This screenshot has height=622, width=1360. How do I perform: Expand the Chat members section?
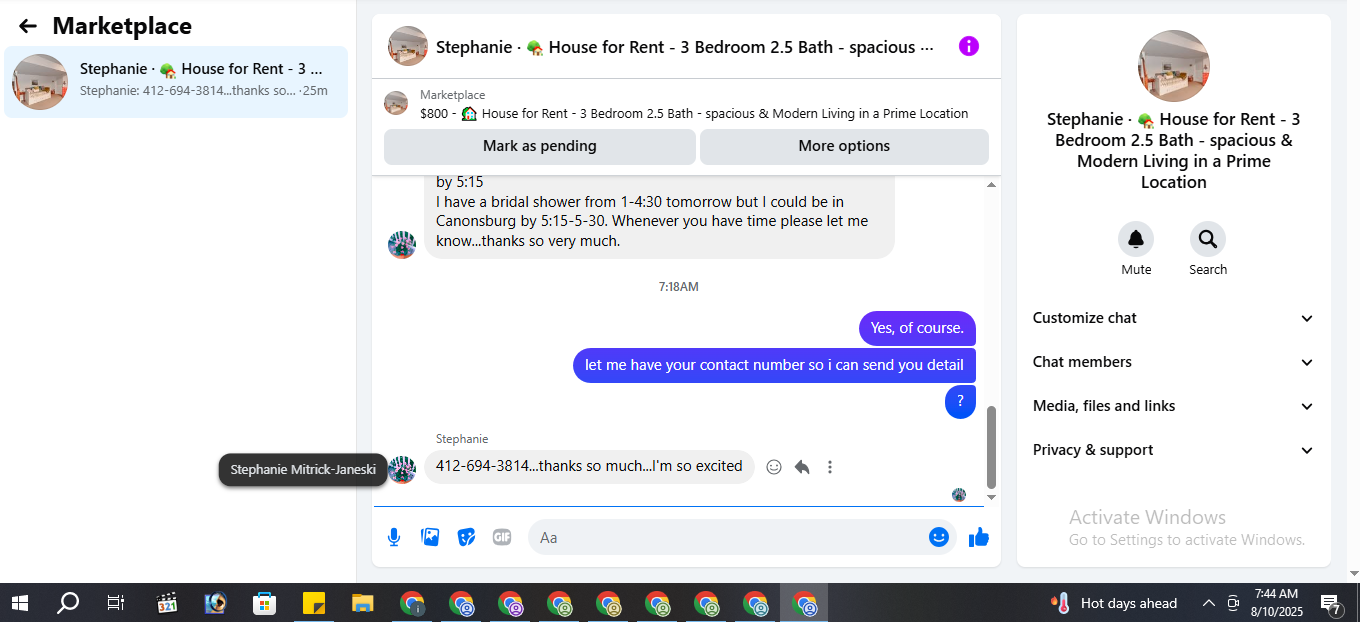coord(1173,362)
